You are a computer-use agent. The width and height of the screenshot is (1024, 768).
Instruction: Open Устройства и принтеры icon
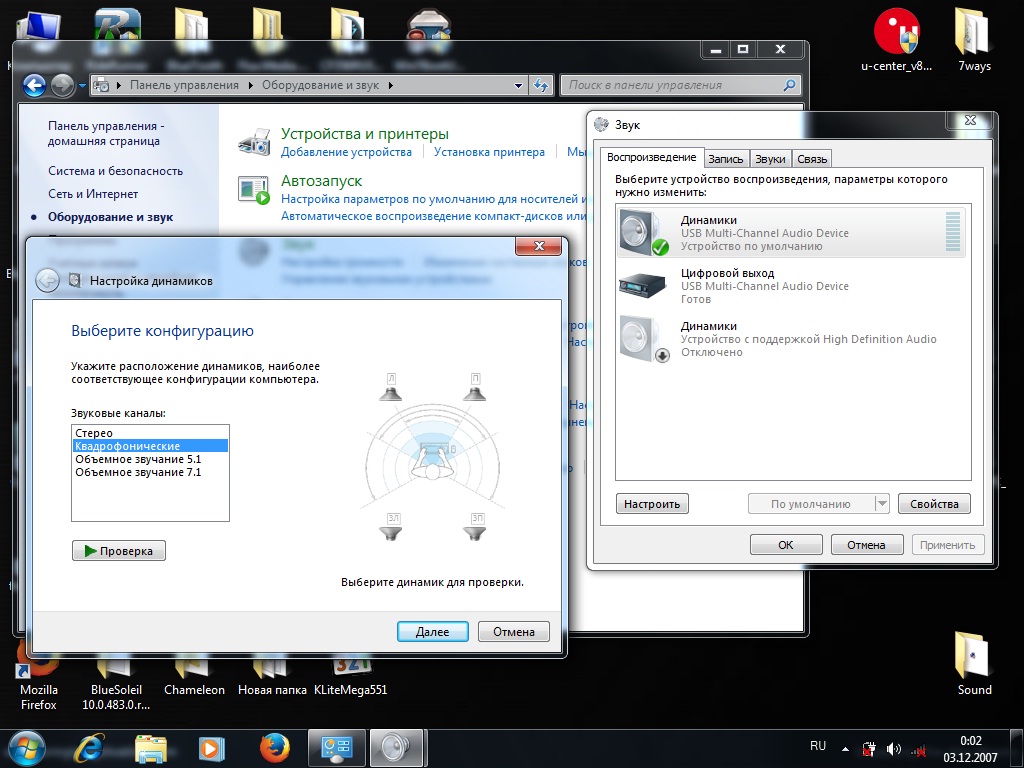254,142
